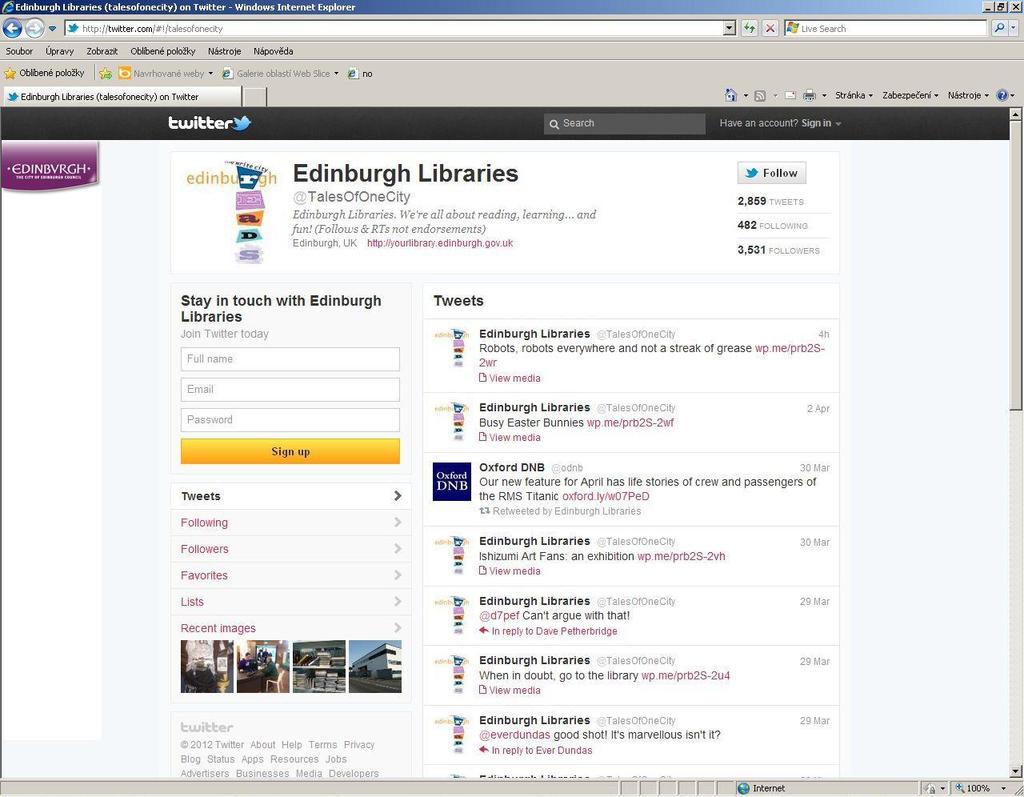Click the Read mail icon
This screenshot has width=1024, height=797.
click(x=790, y=95)
